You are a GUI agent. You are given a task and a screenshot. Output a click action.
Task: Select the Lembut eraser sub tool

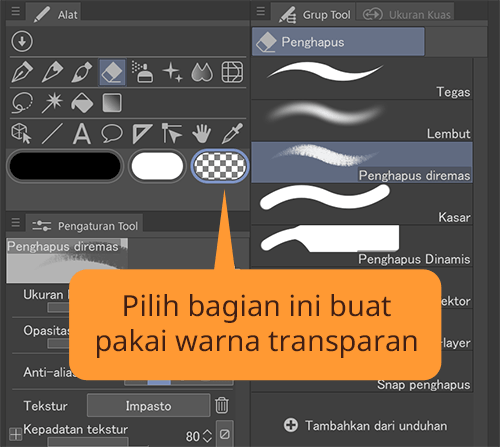coord(362,121)
